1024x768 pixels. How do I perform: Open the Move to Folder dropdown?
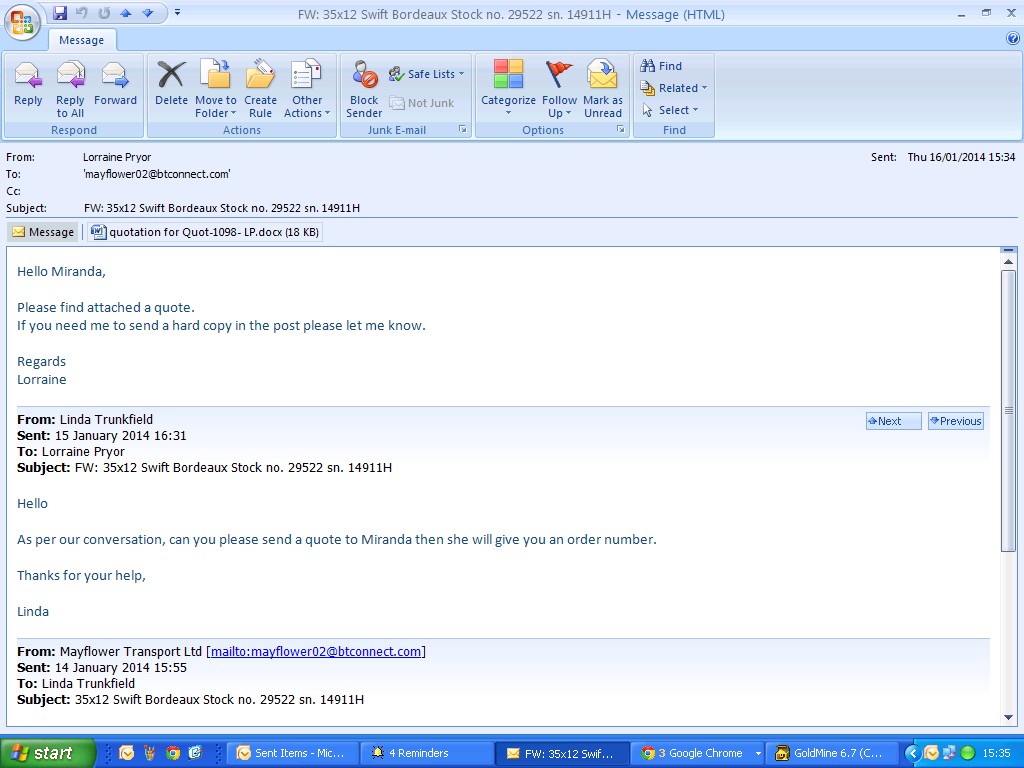click(215, 88)
